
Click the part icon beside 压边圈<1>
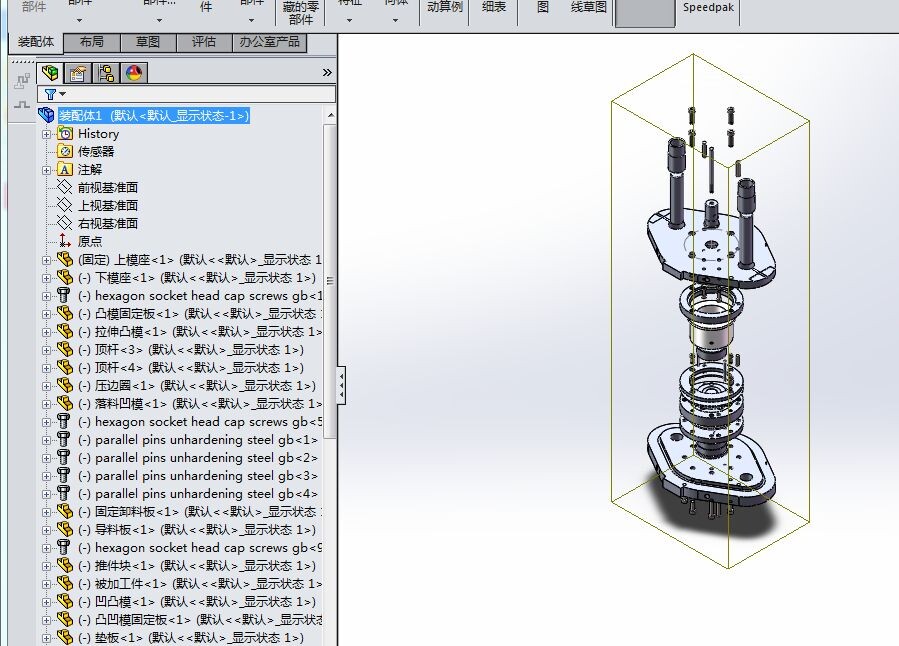(x=65, y=386)
